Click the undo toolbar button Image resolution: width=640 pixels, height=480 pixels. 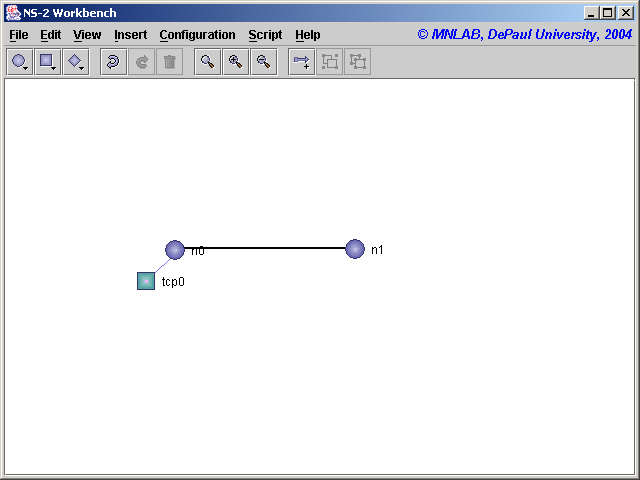(113, 62)
